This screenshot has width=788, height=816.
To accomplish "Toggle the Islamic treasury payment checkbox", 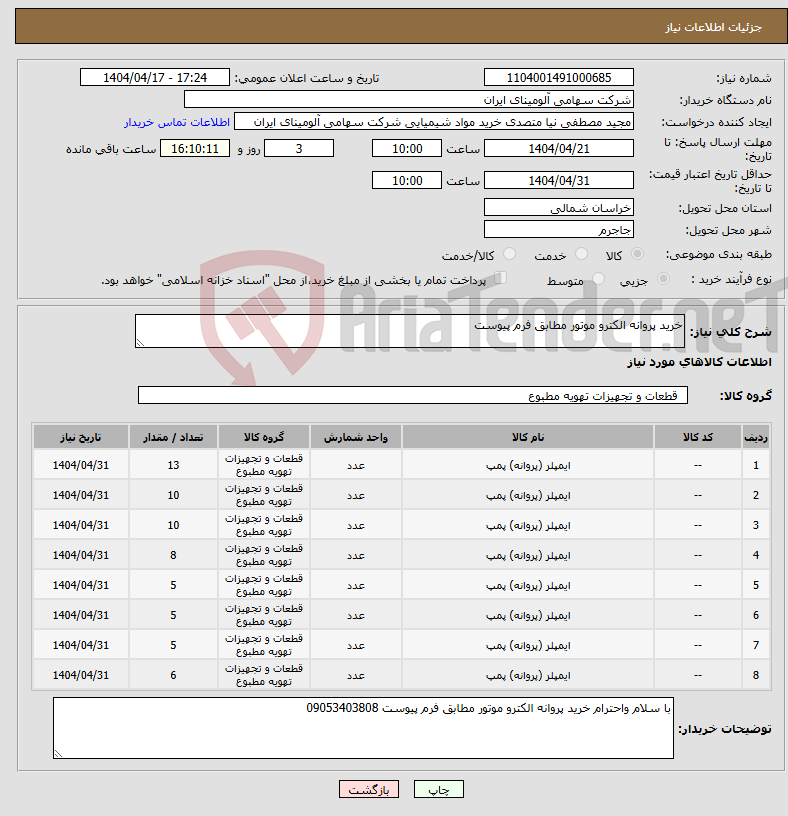I will 501,278.
